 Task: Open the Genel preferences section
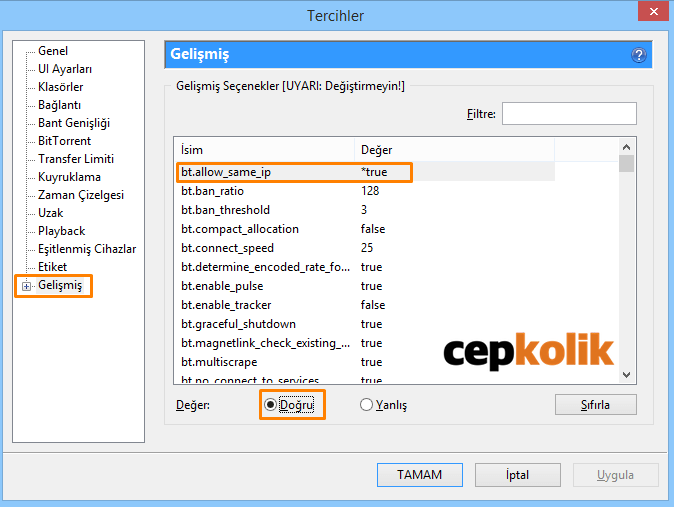tap(53, 51)
